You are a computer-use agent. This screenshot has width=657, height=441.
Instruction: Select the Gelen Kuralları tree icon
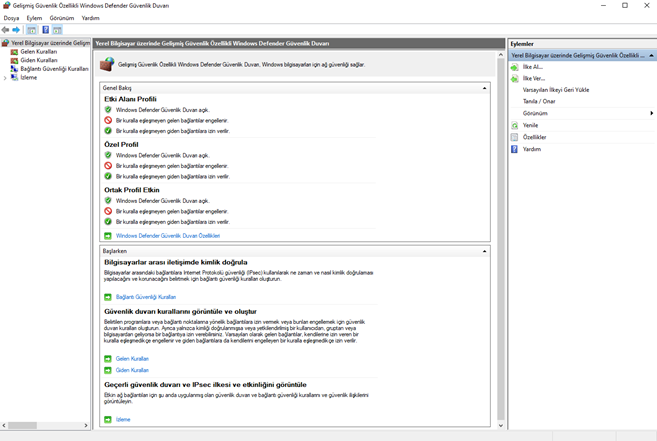pyautogui.click(x=14, y=52)
